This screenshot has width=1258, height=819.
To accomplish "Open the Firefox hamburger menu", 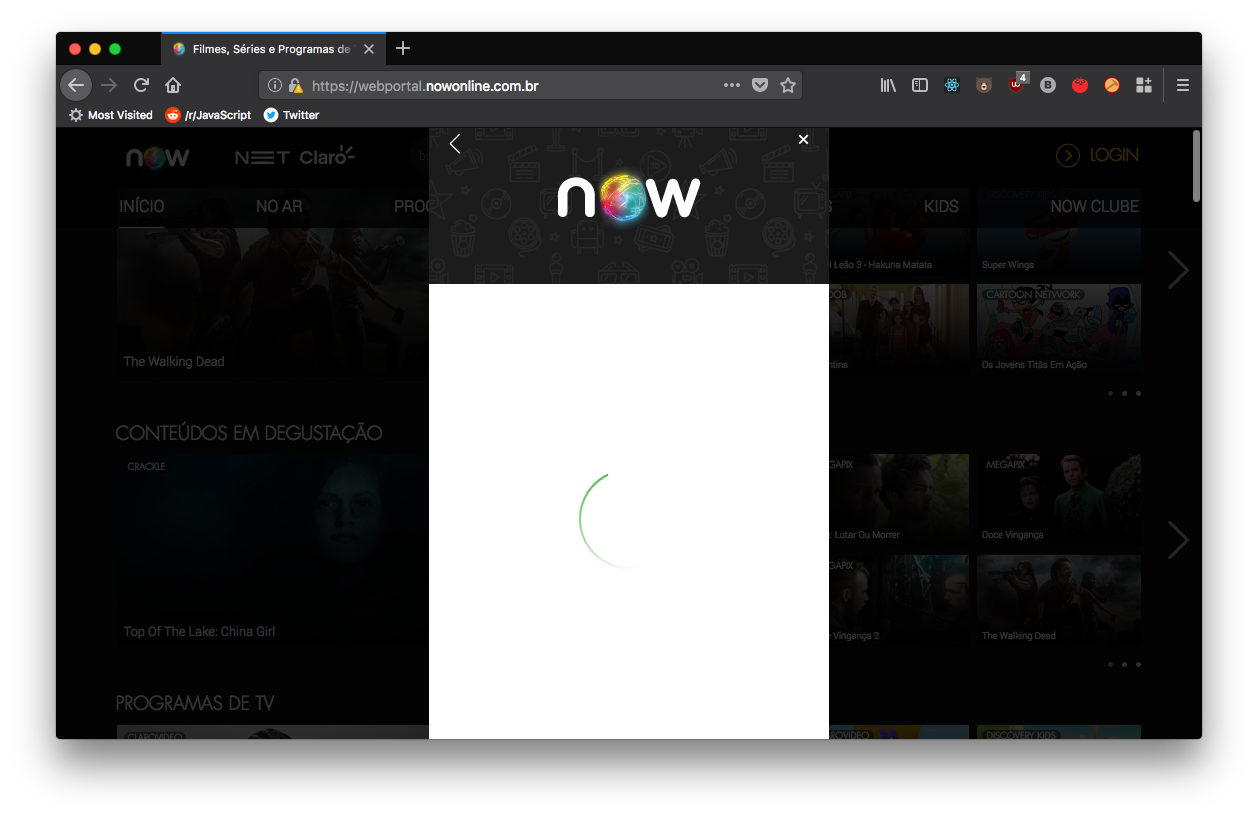I will (1183, 85).
